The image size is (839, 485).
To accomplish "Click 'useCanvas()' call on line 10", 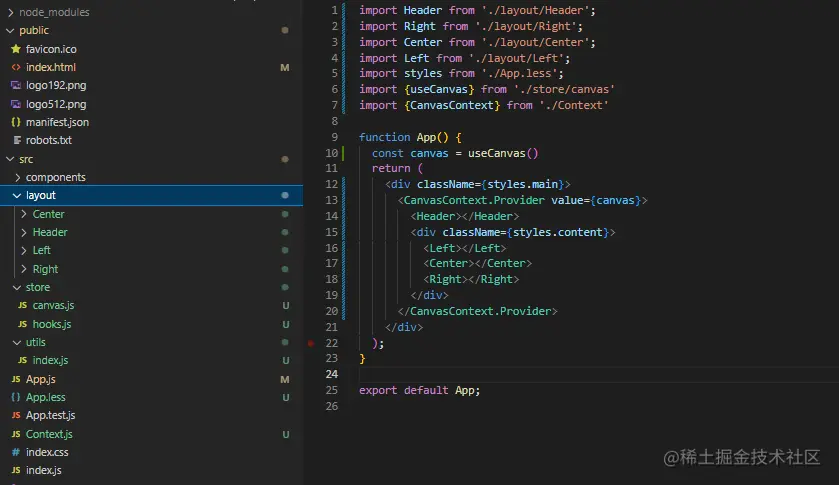I will pyautogui.click(x=503, y=153).
